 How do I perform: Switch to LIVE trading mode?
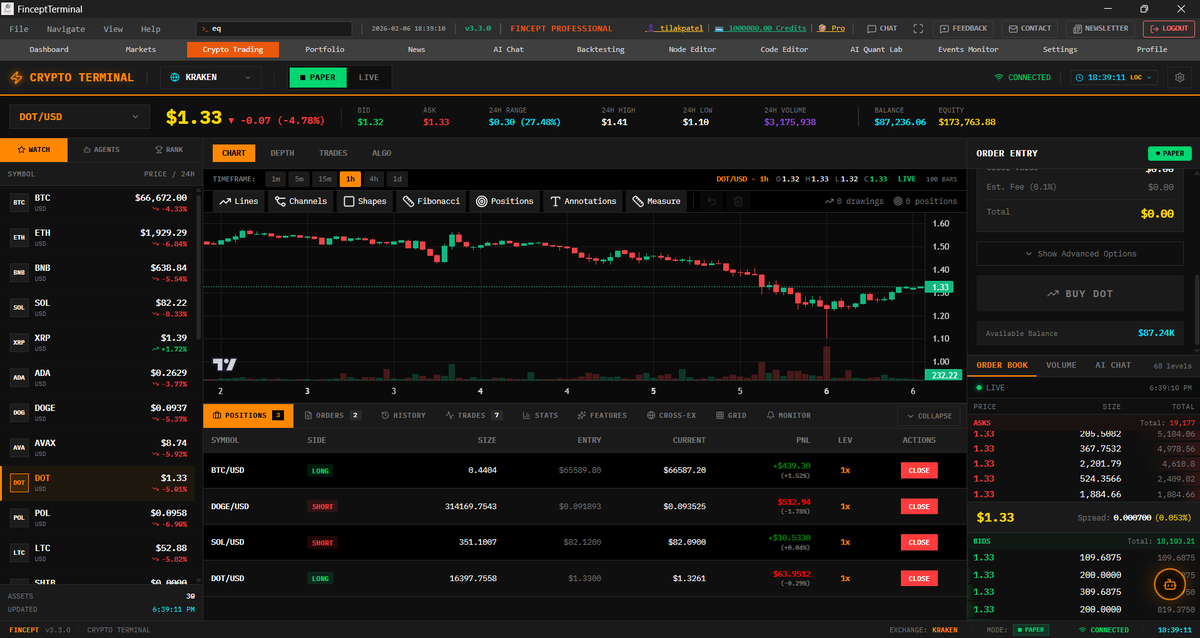[x=368, y=77]
